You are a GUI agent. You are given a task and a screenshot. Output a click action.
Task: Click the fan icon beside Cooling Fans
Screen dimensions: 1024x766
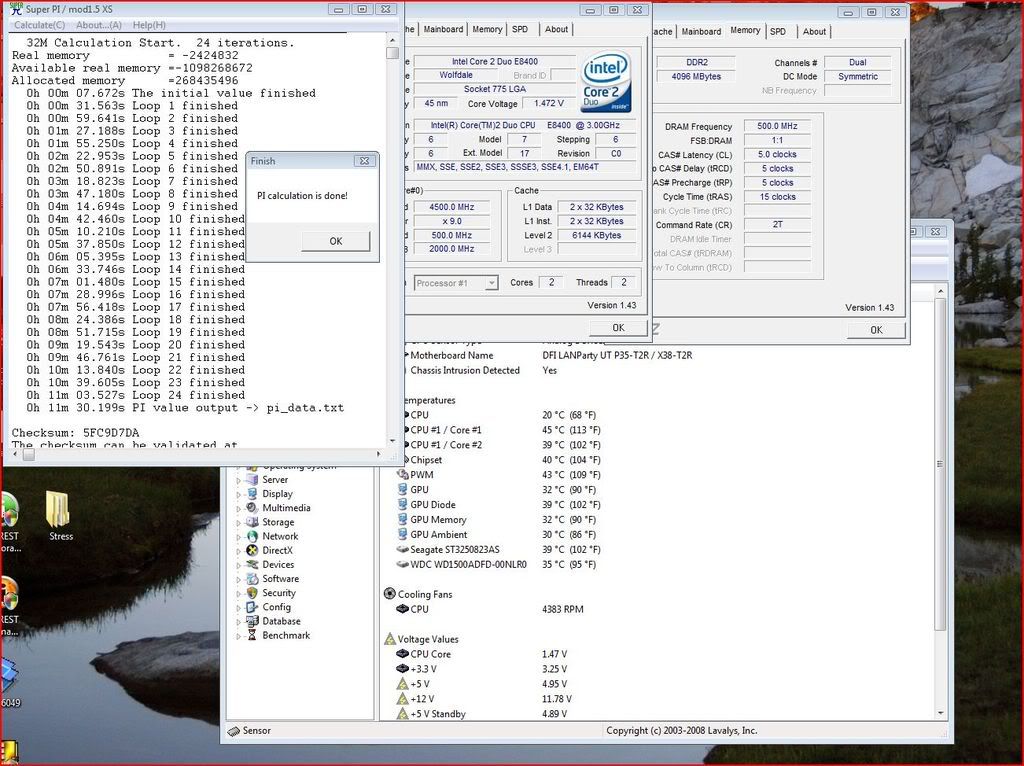390,594
